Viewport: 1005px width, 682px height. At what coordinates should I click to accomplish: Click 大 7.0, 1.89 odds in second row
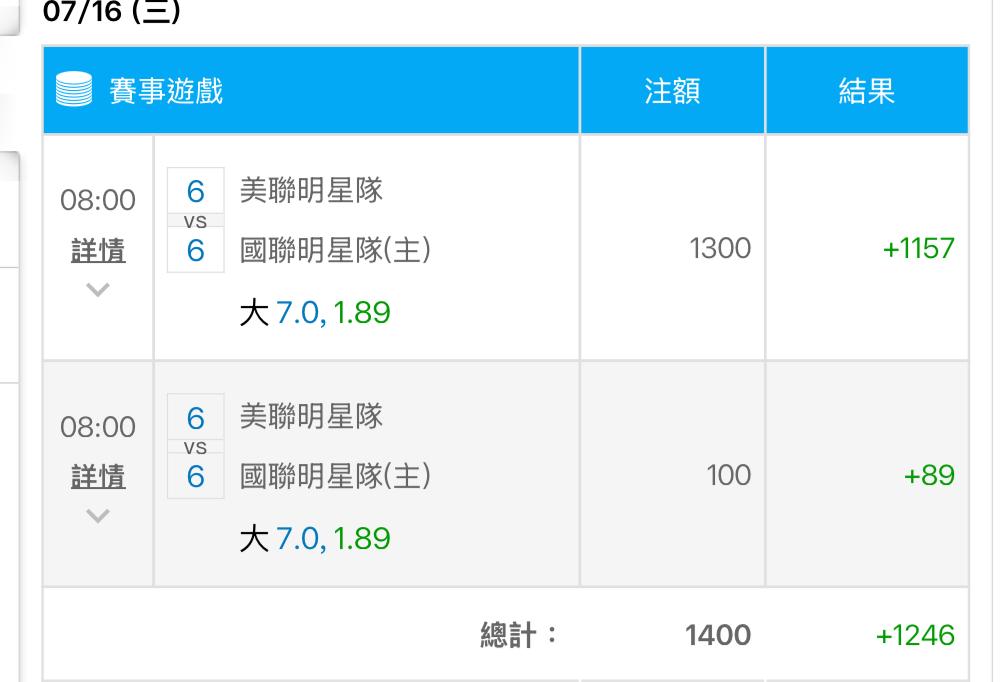(315, 538)
